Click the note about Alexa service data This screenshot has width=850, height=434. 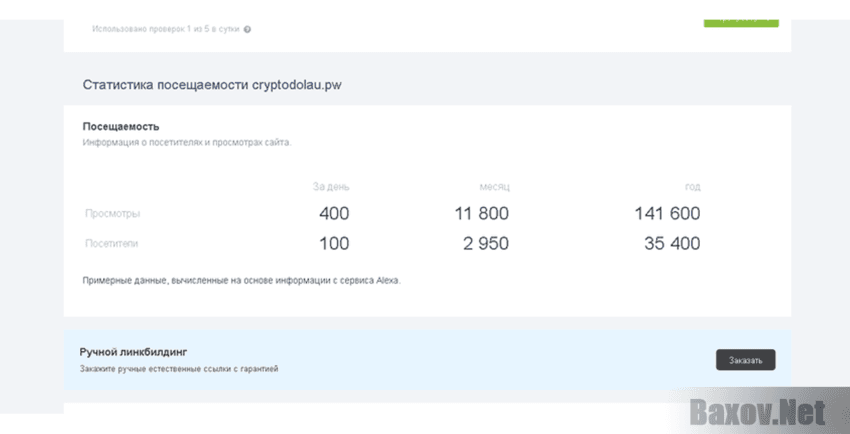point(242,281)
